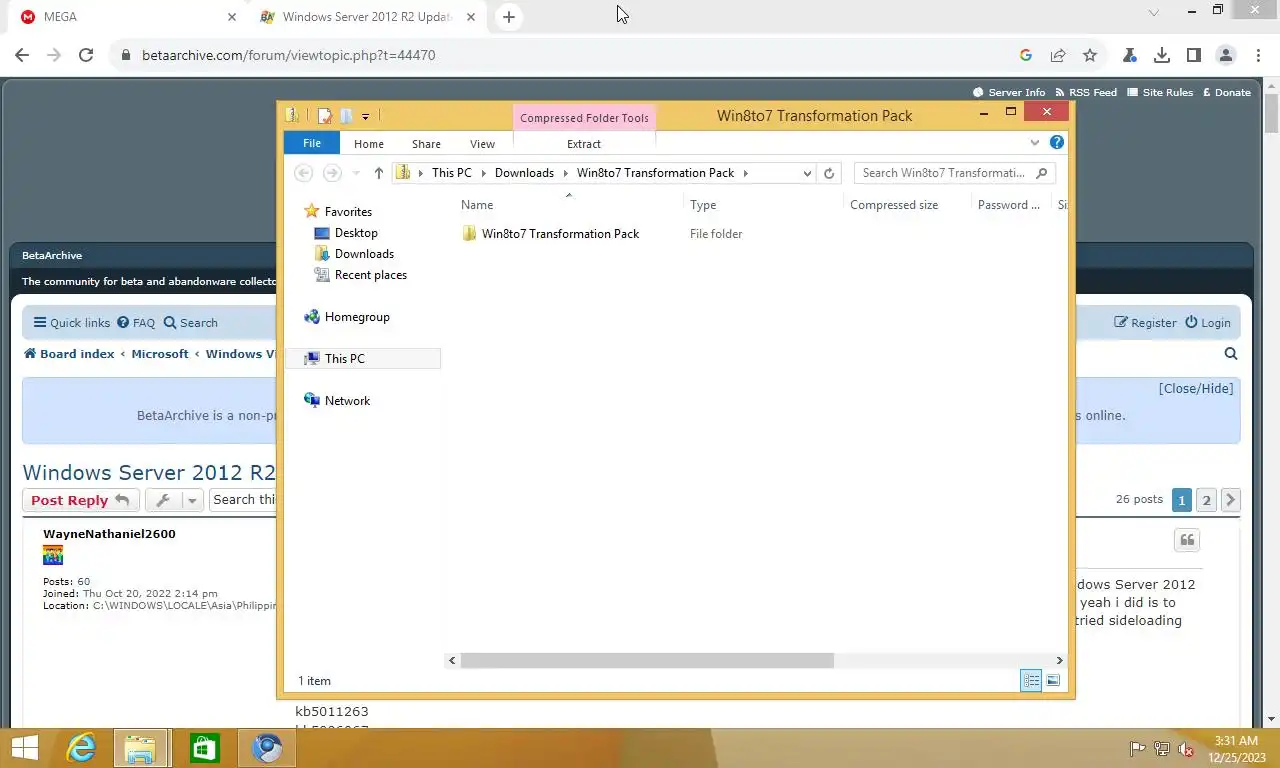Click the Share this page icon
This screenshot has width=1280, height=768.
point(1058,55)
